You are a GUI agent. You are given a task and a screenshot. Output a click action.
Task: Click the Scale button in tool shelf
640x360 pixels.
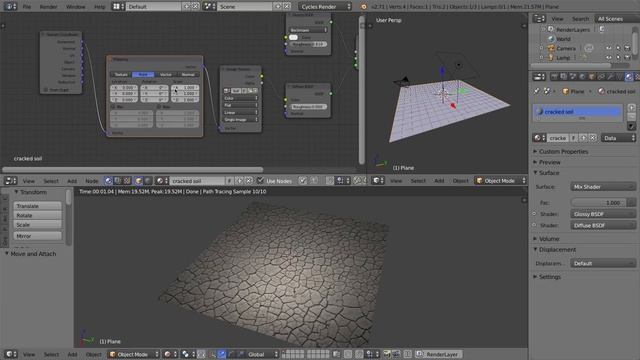pos(38,224)
